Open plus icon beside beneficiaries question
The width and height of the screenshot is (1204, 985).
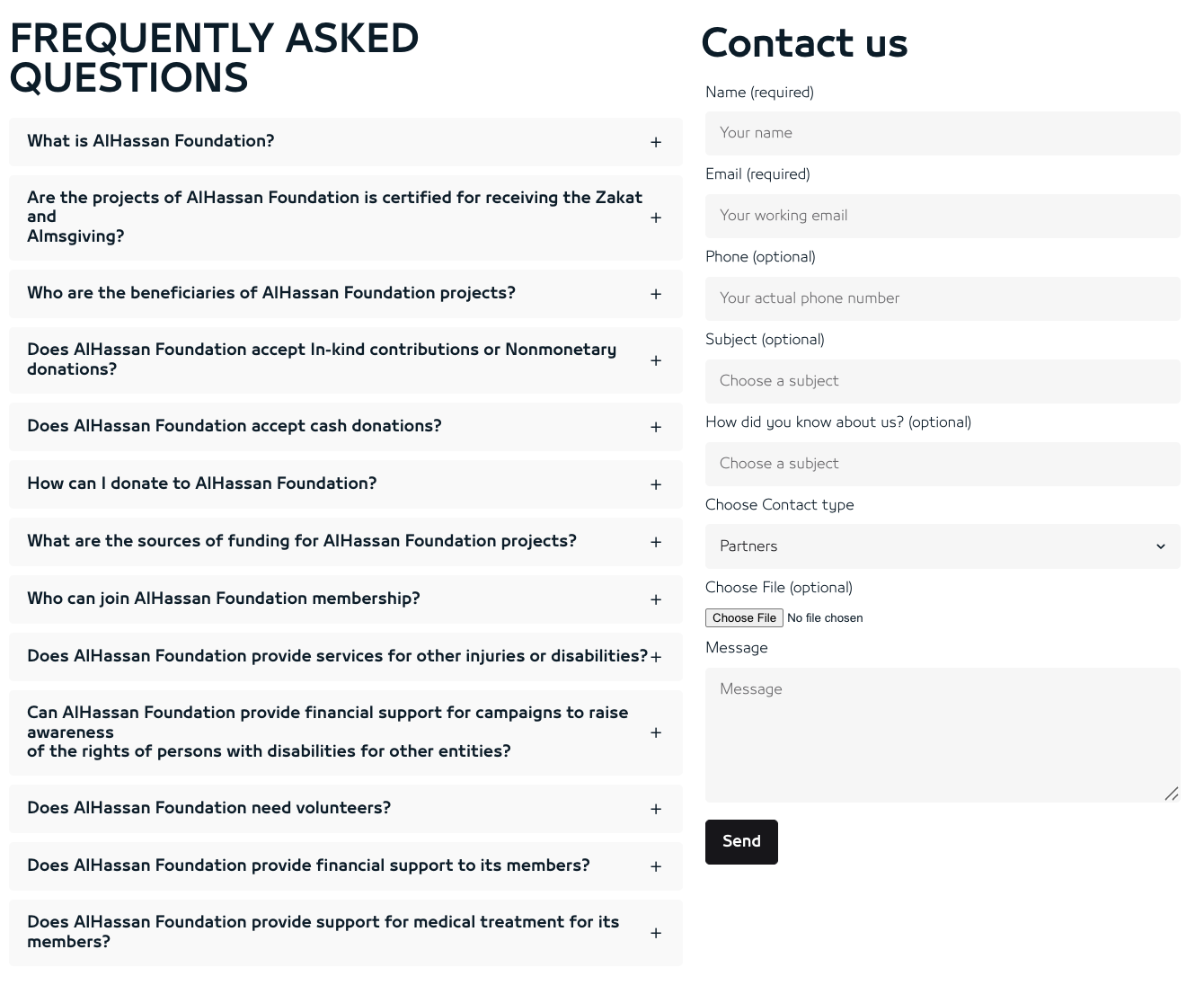click(x=656, y=294)
